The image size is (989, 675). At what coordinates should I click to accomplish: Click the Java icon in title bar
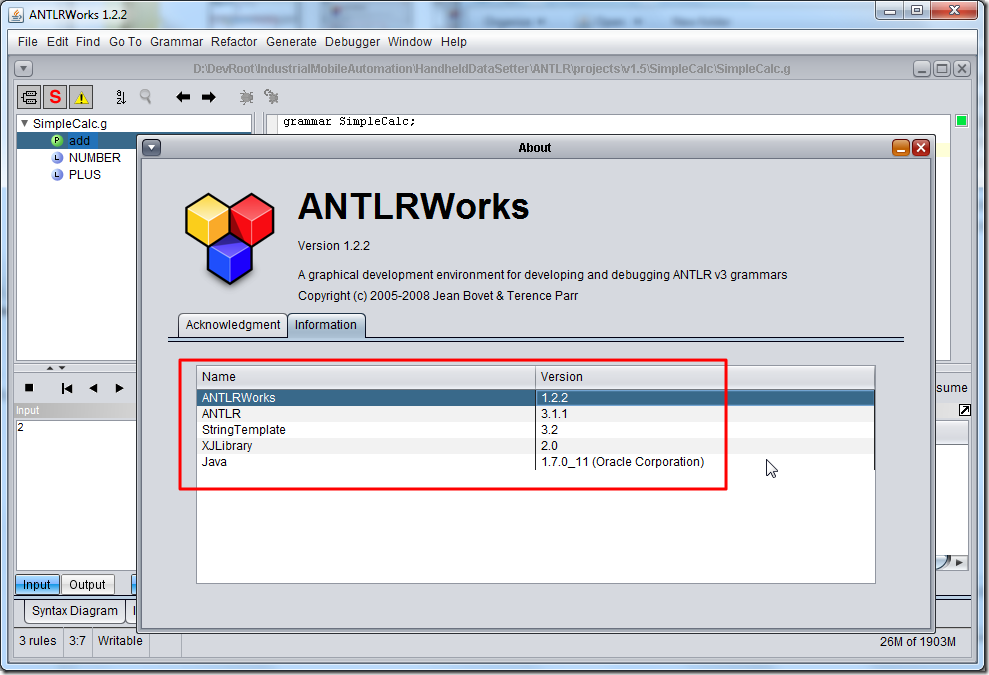click(17, 15)
